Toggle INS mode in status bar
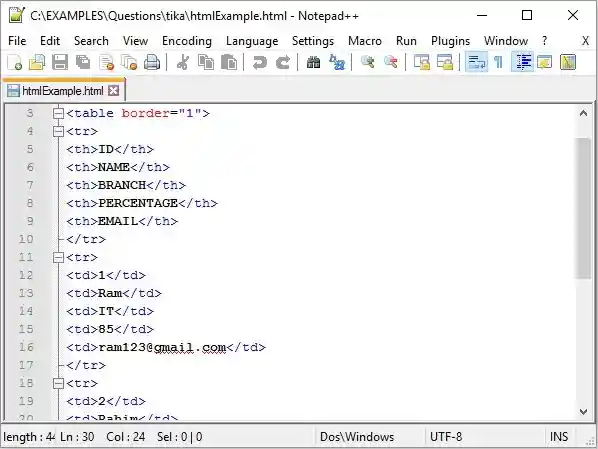598x449 pixels. tap(559, 436)
